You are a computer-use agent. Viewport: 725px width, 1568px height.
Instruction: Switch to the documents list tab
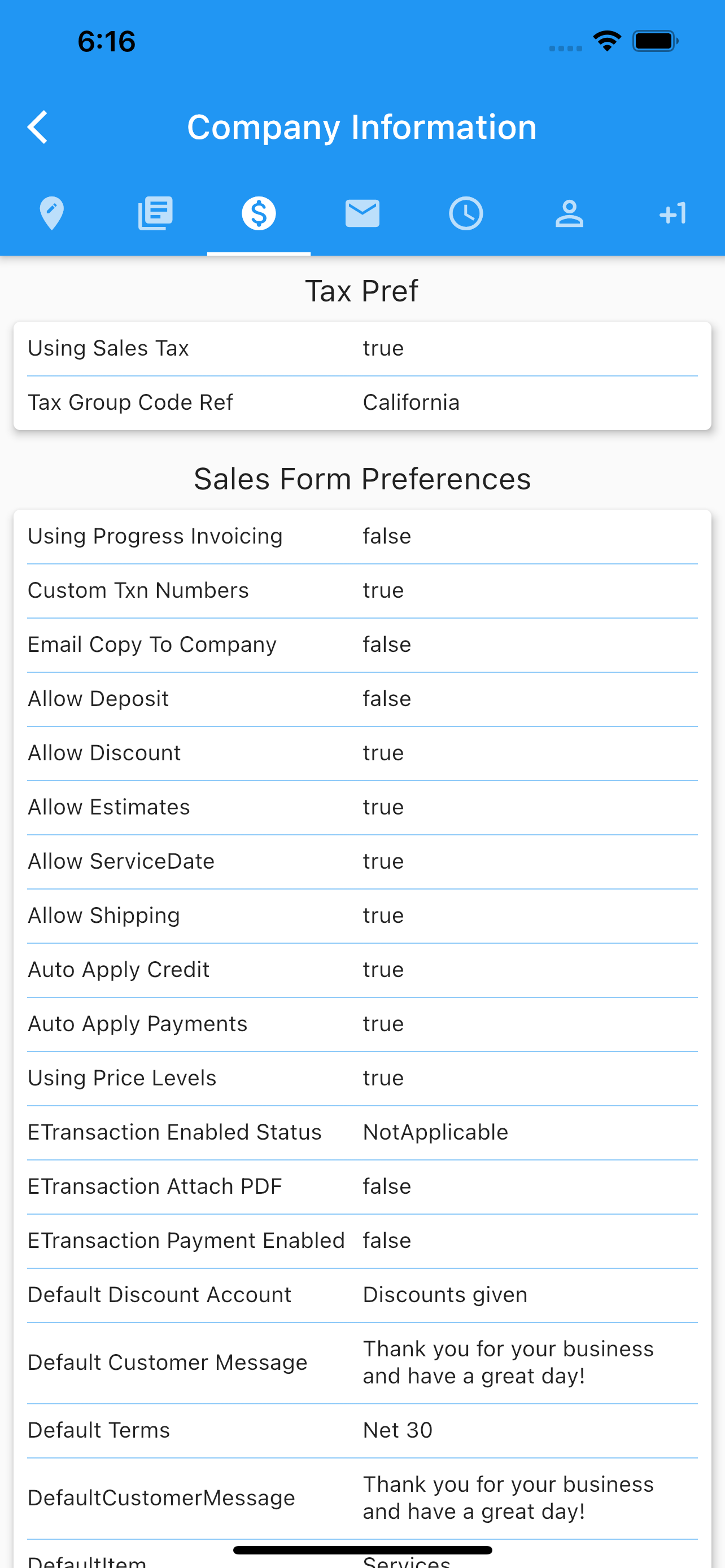(x=155, y=214)
